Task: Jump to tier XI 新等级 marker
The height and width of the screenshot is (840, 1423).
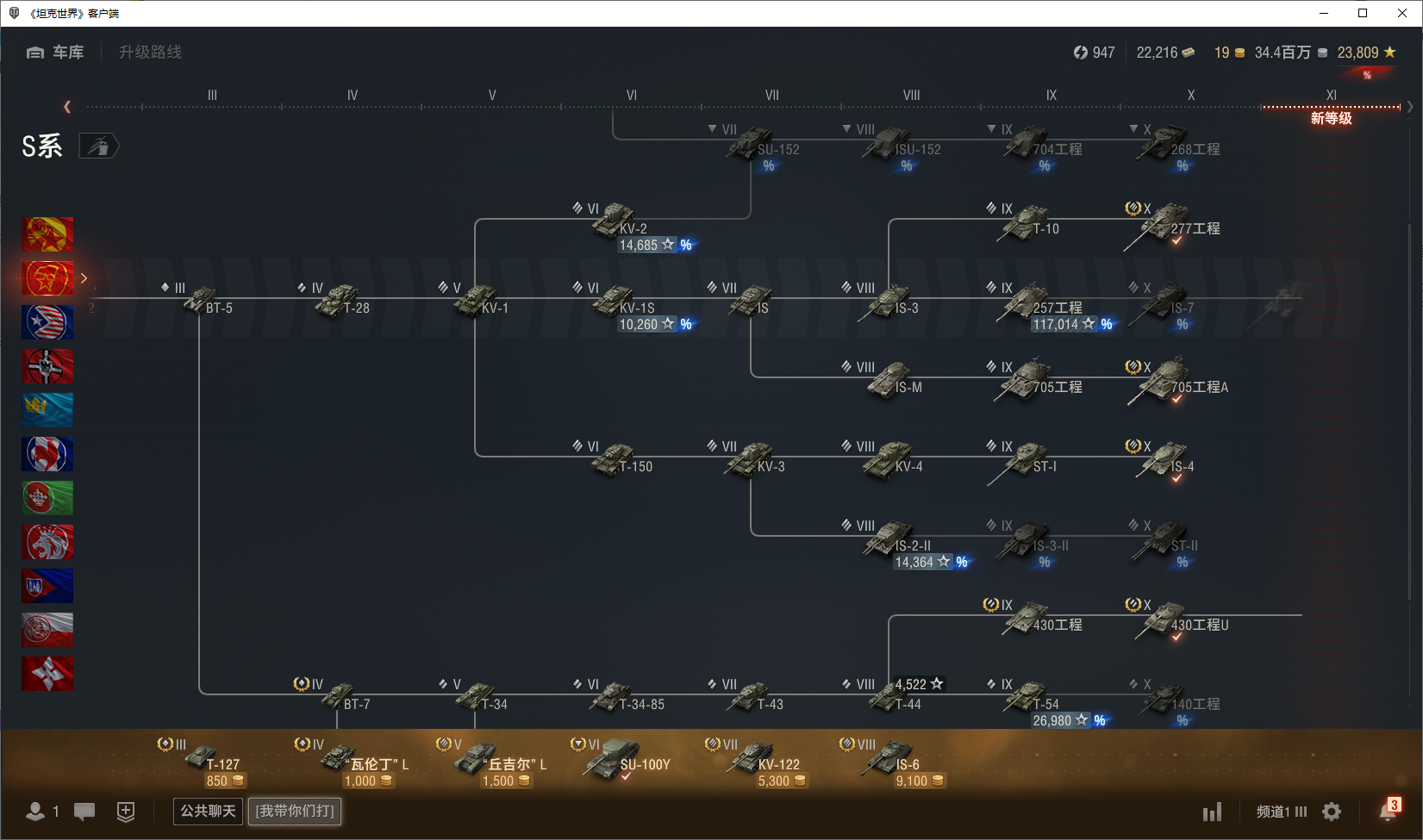Action: click(1331, 118)
